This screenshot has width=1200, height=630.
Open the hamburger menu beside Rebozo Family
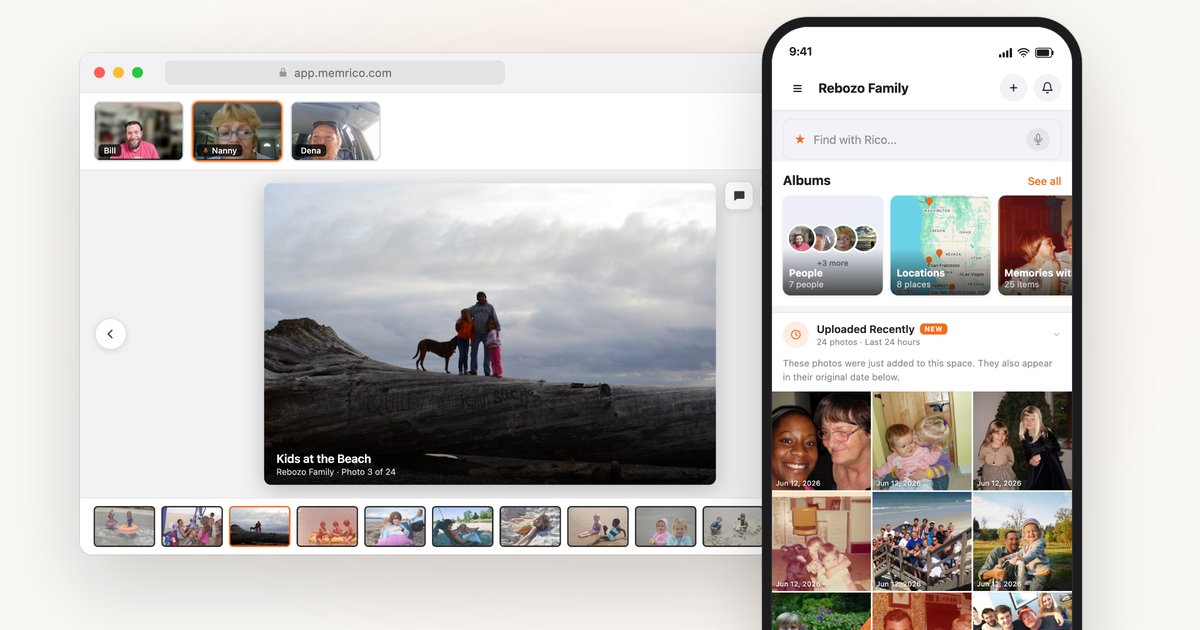pyautogui.click(x=797, y=88)
